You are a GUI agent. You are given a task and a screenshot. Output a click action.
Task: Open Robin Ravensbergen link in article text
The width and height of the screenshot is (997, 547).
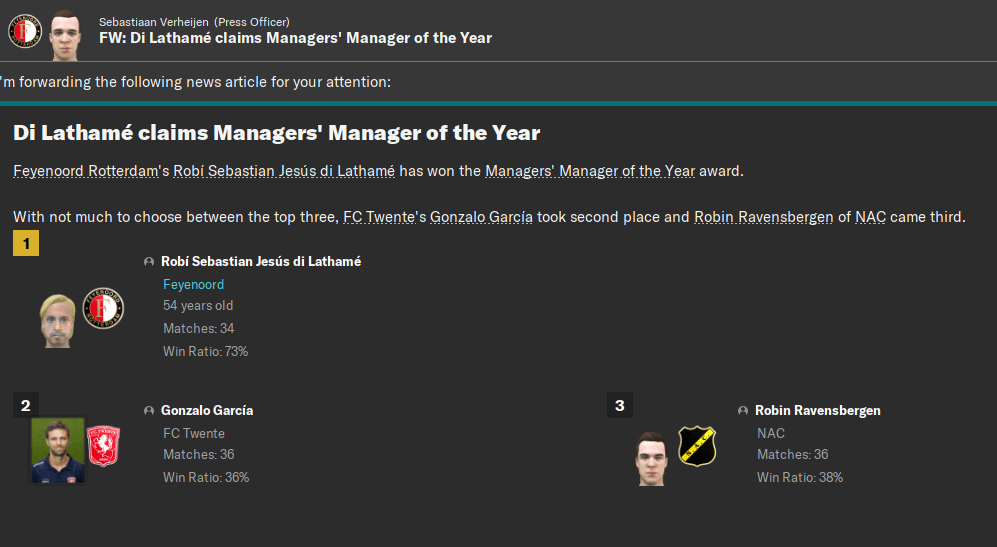coord(763,217)
